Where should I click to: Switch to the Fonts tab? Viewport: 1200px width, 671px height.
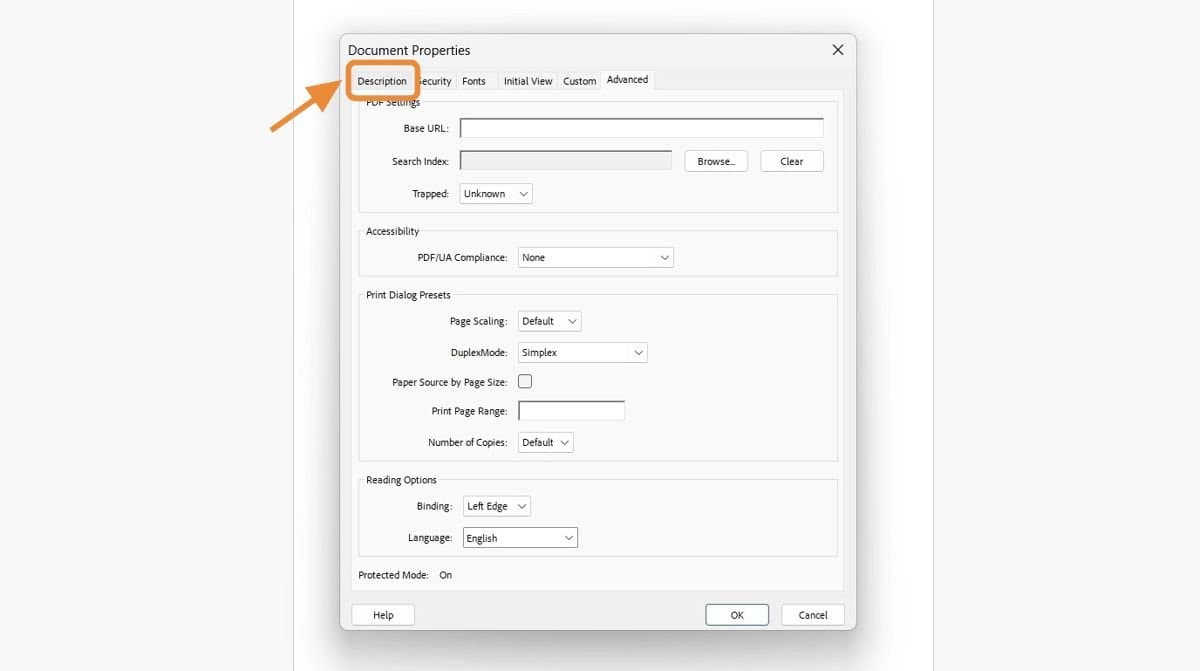tap(474, 81)
